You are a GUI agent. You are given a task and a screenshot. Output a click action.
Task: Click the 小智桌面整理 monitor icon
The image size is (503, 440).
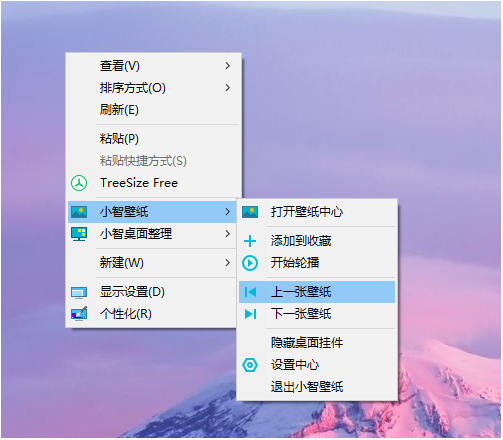click(x=79, y=234)
